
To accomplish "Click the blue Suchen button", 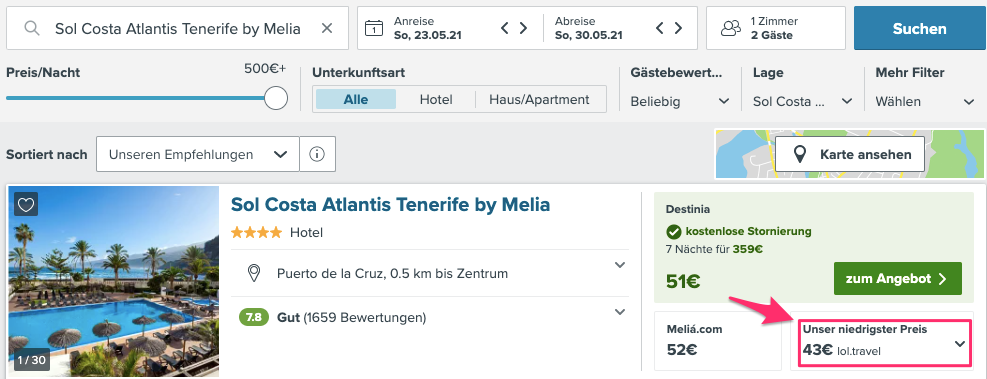I will [919, 28].
